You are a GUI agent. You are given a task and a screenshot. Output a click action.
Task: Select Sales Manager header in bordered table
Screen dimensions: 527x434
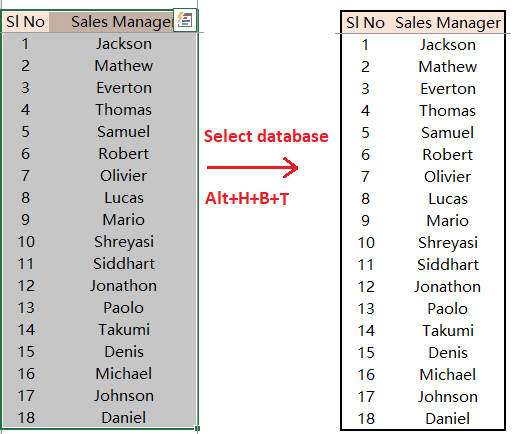point(448,23)
